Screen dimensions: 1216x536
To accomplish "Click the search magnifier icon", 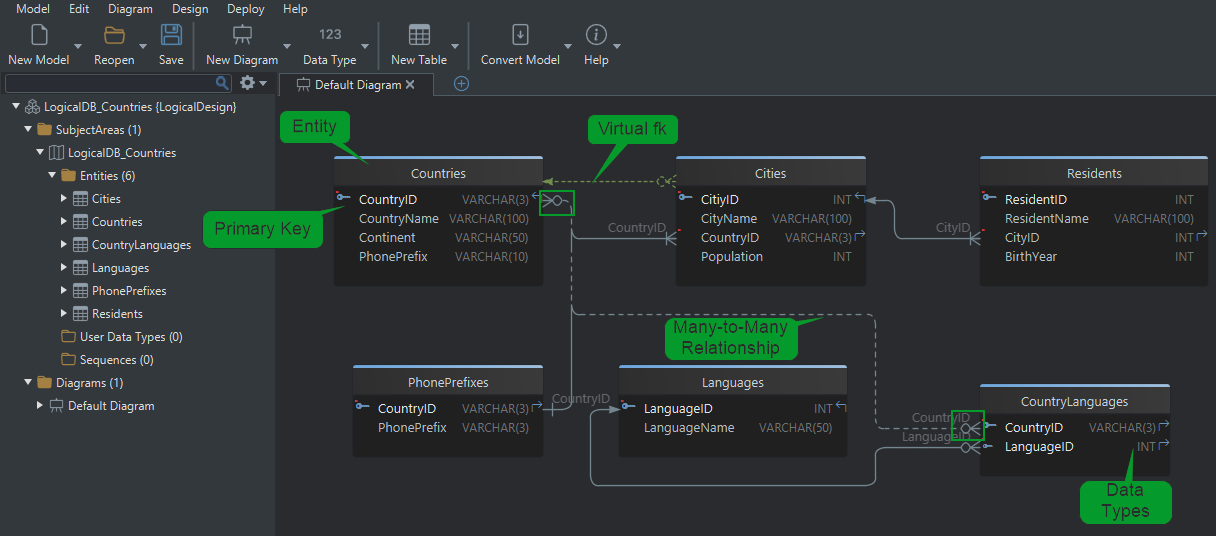I will tap(223, 83).
